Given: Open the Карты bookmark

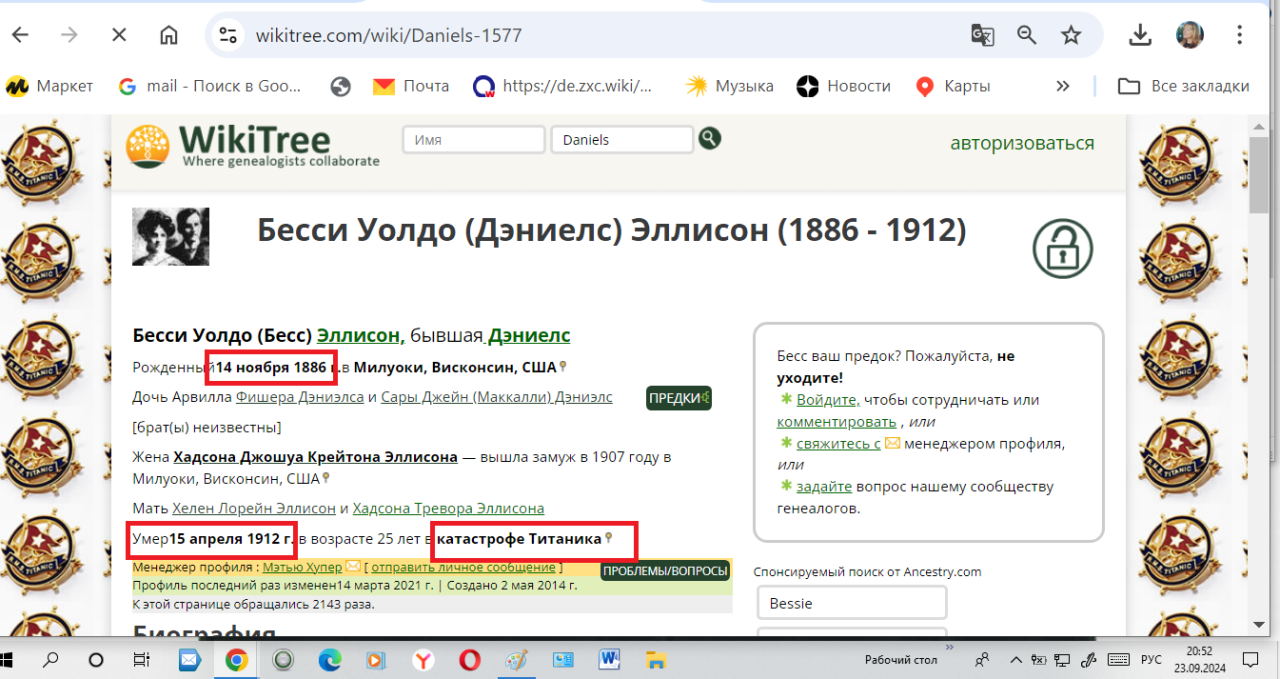Looking at the screenshot, I should 953,86.
